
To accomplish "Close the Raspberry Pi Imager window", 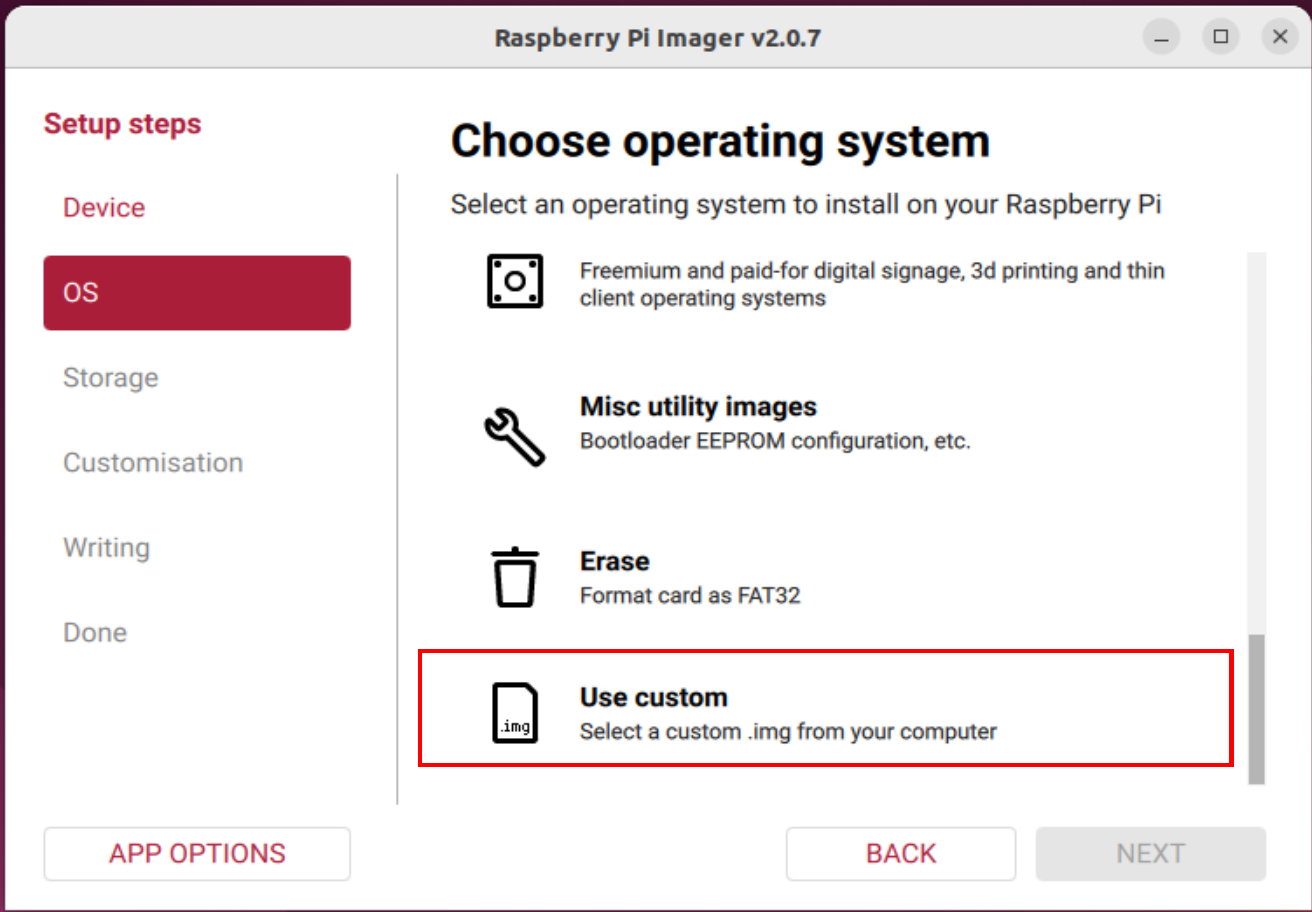I will point(1279,38).
